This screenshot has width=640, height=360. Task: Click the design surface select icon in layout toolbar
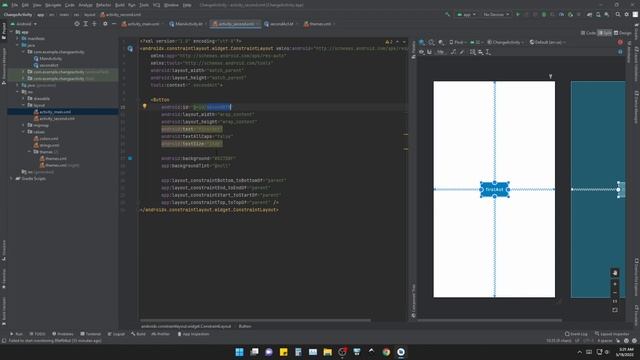[422, 42]
